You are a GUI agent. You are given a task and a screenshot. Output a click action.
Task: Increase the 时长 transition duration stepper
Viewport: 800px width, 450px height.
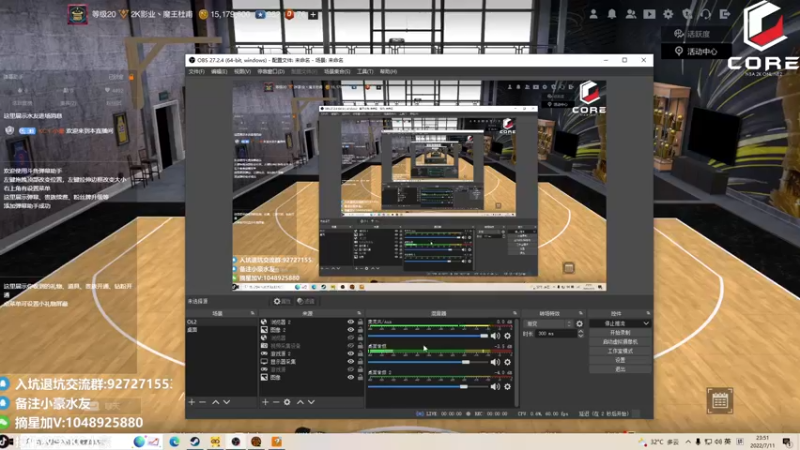click(580, 331)
